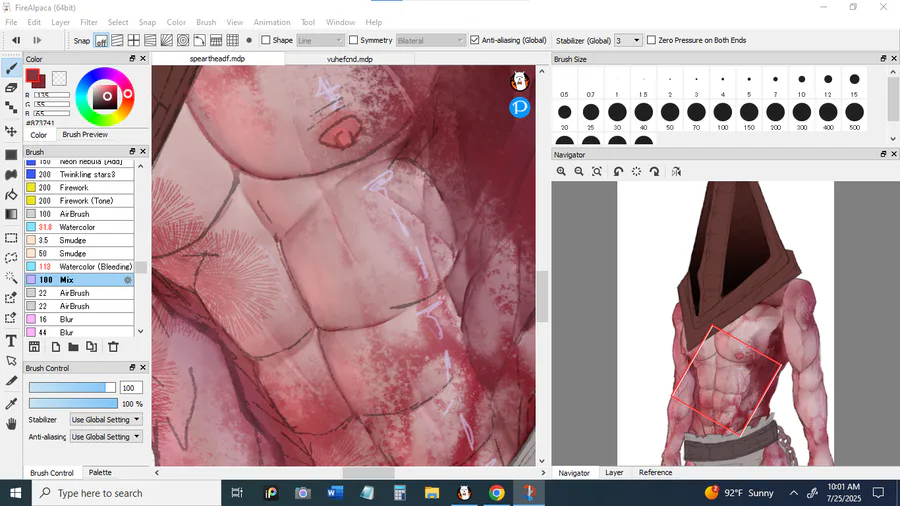Enable the Symmetry checkbox
This screenshot has height=506, width=900.
point(354,40)
